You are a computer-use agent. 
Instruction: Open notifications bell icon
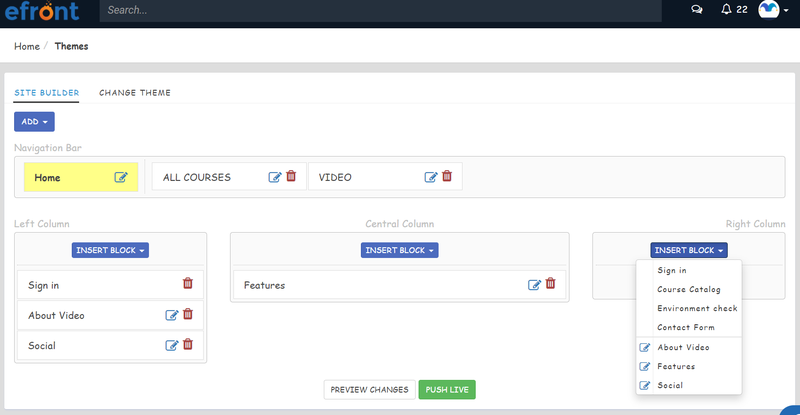click(726, 9)
